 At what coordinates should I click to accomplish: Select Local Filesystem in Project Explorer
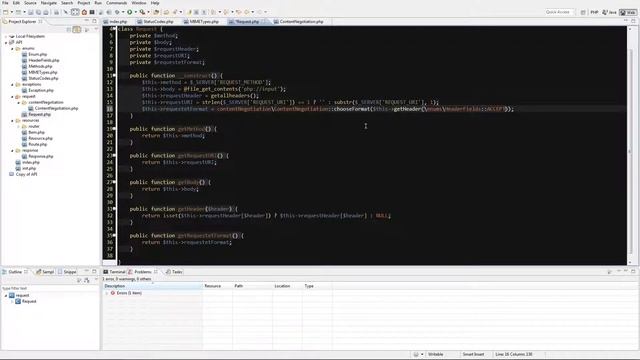pos(30,36)
